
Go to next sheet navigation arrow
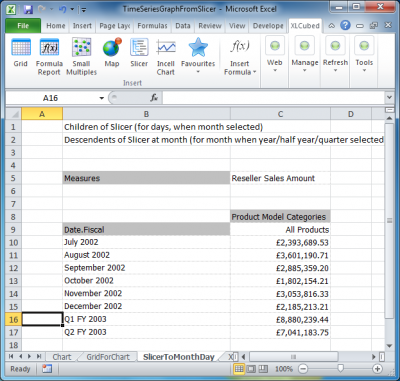pos(30,357)
